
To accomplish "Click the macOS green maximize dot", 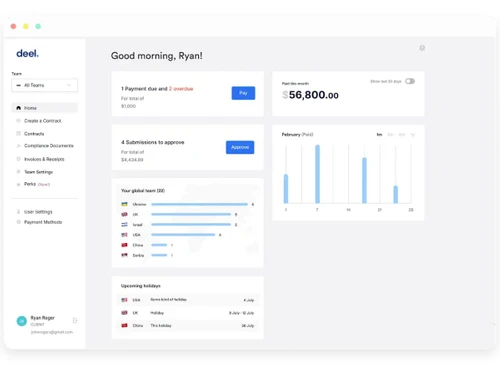I will point(38,26).
